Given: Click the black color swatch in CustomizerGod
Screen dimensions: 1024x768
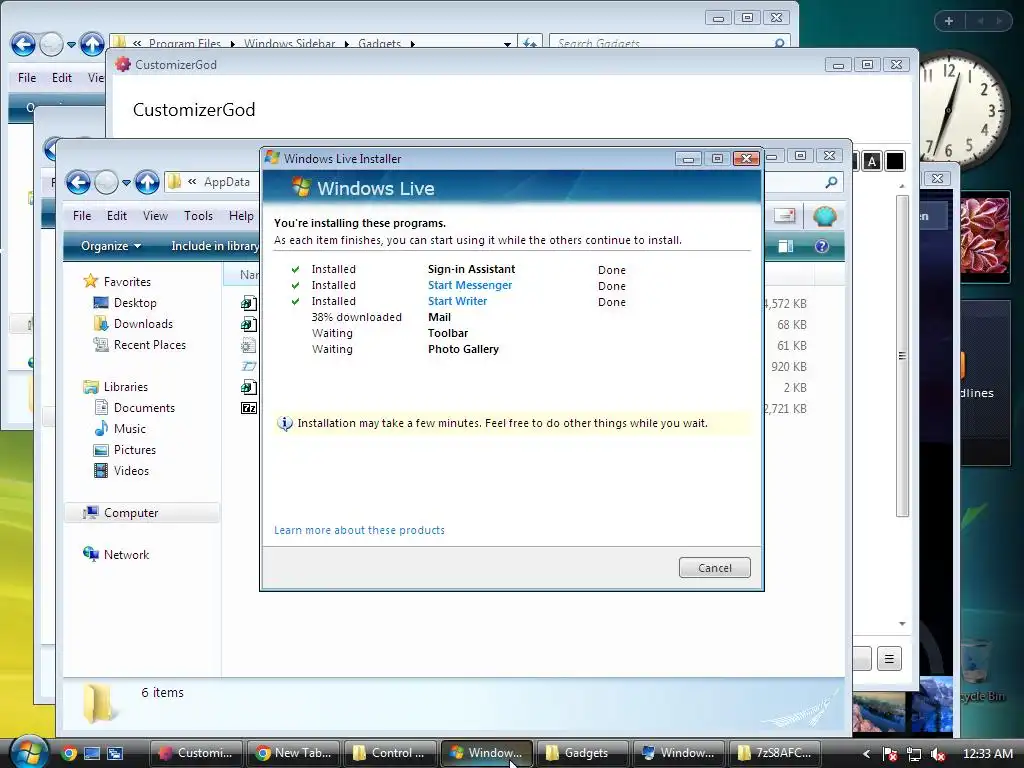Looking at the screenshot, I should pos(895,161).
